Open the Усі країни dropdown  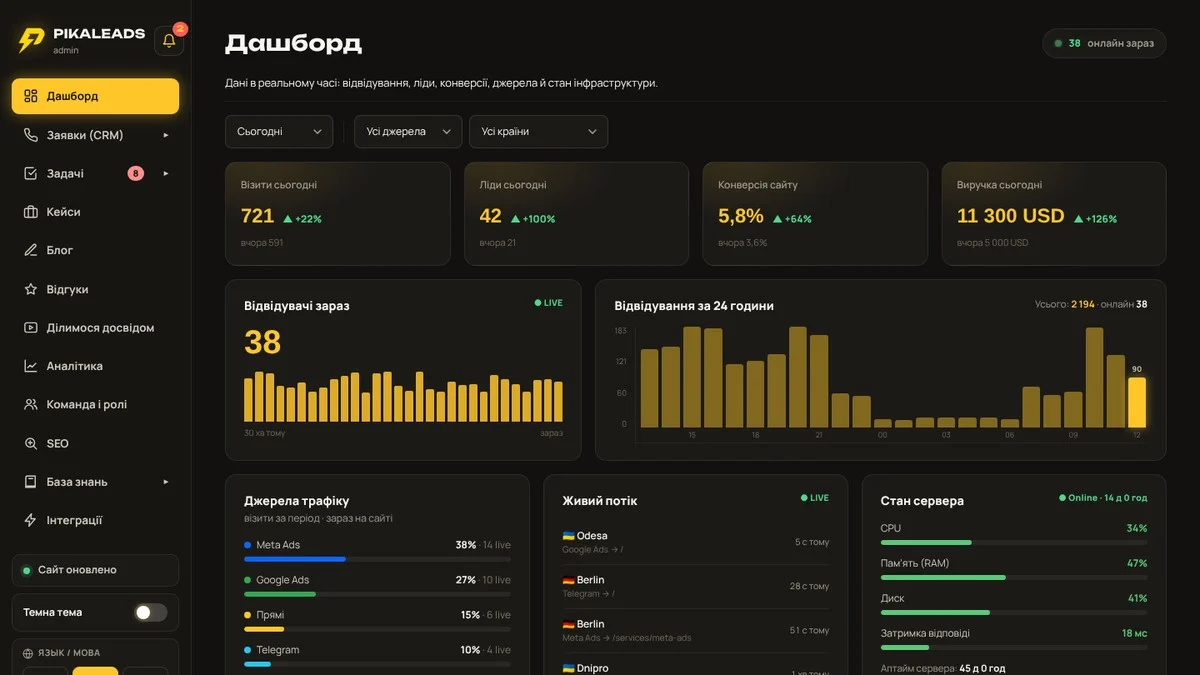(538, 132)
